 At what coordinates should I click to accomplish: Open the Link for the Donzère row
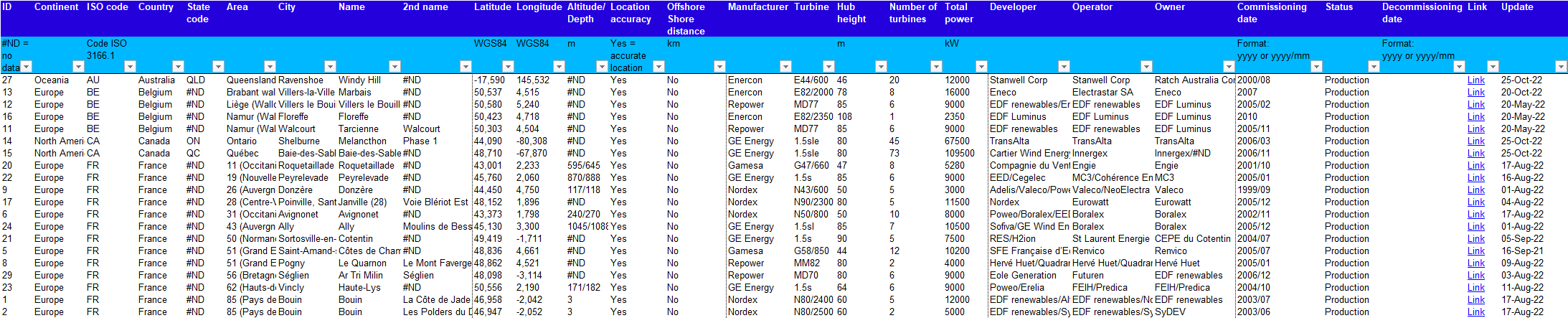pos(1475,190)
